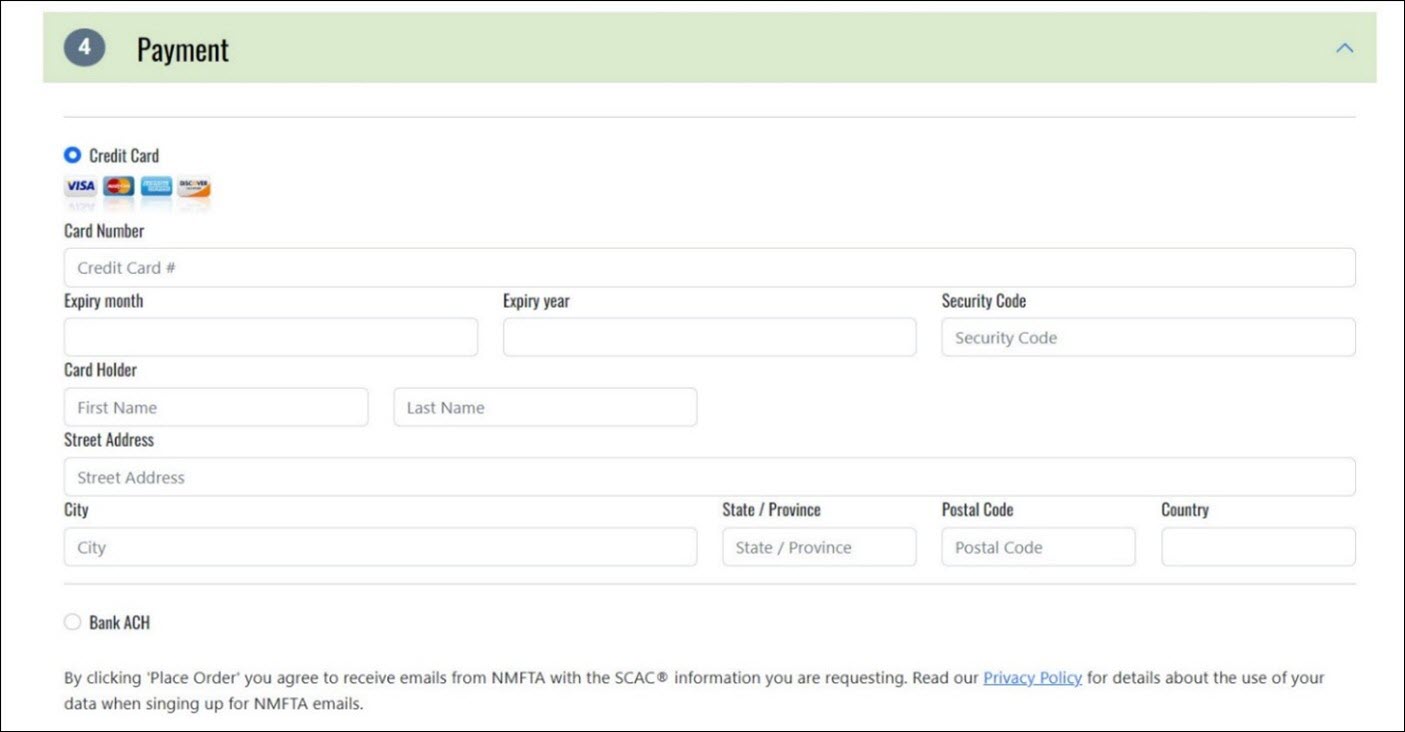This screenshot has width=1405, height=732.
Task: Click the Discover card logo
Action: pos(192,187)
